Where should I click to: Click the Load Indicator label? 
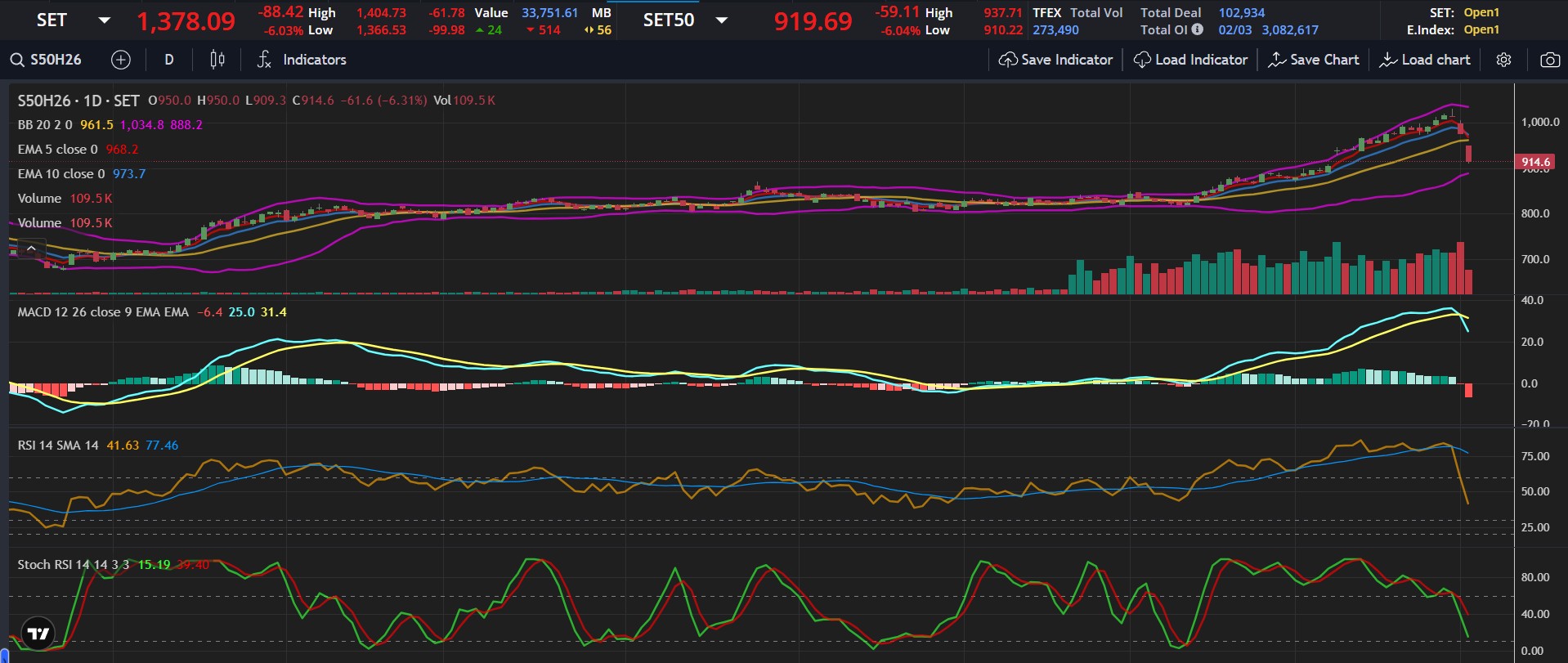pos(1202,60)
